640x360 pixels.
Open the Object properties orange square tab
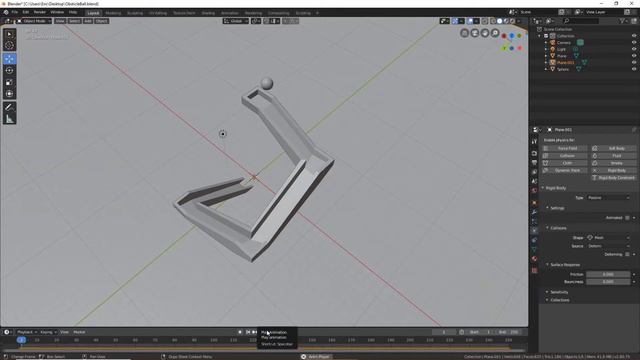click(x=534, y=203)
